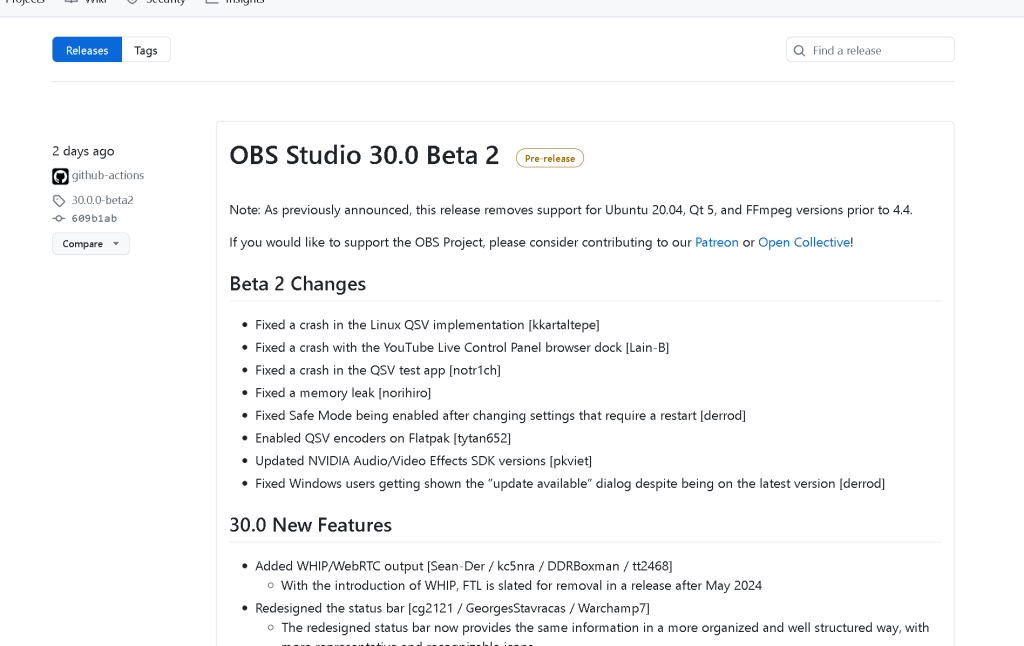Open the github-actions avatar icon

coord(60,176)
